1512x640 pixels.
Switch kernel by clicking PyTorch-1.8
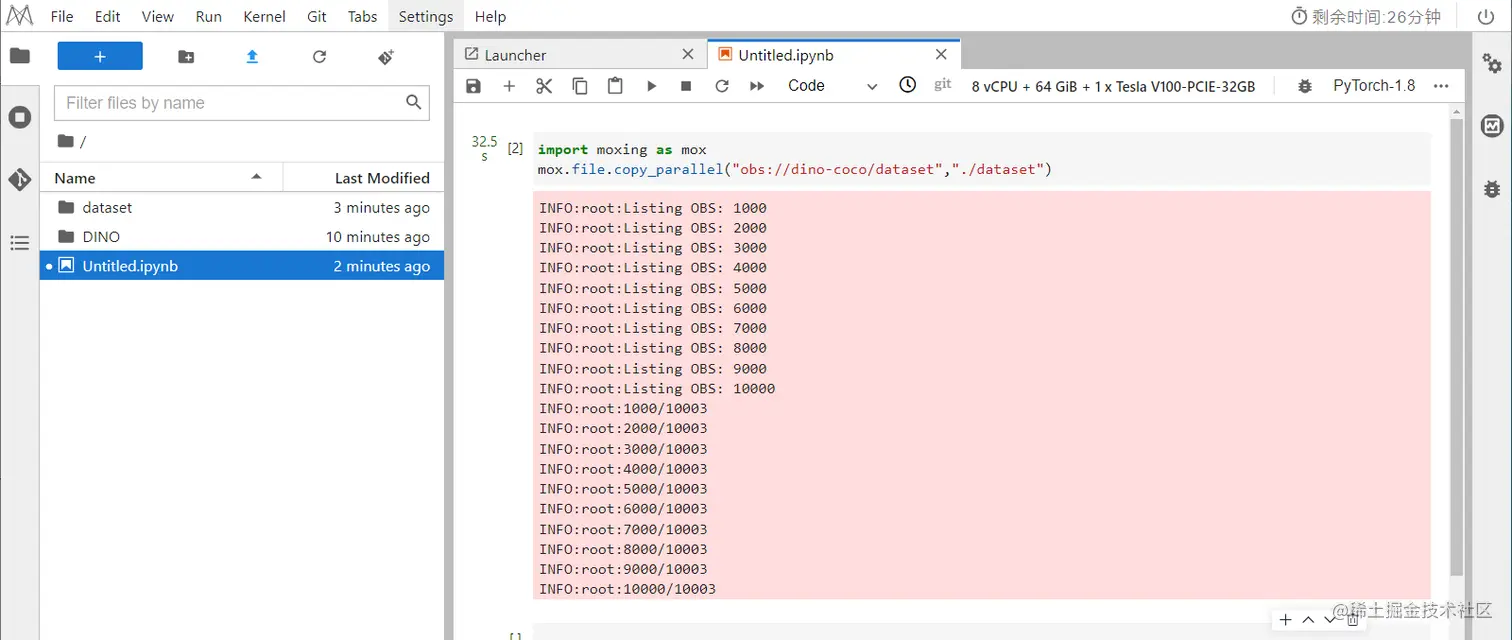pyautogui.click(x=1374, y=86)
